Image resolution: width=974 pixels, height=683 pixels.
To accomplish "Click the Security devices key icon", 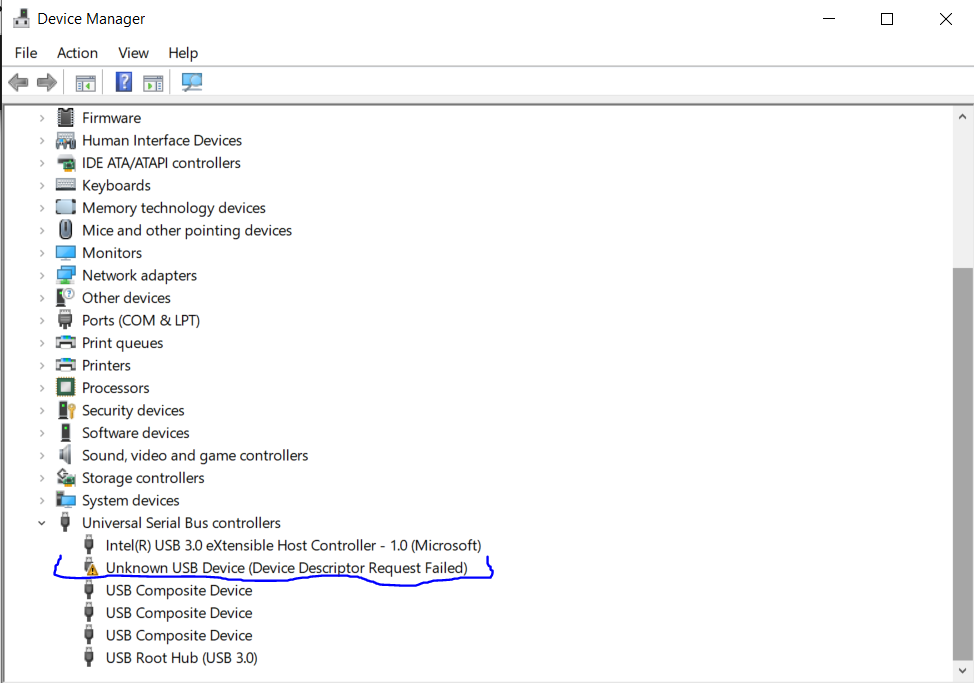I will click(x=66, y=410).
